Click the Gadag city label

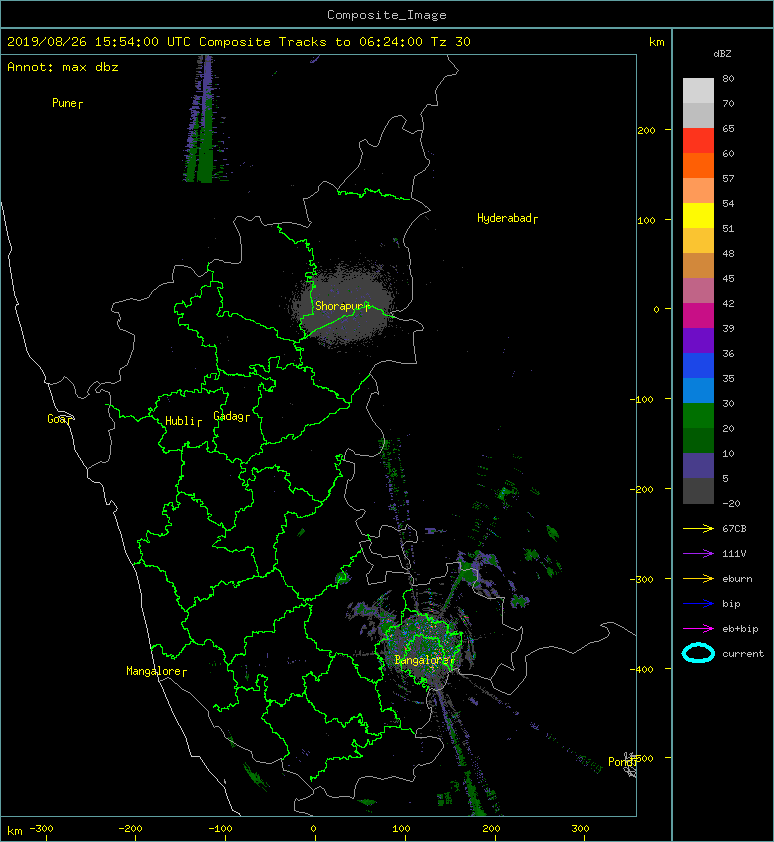click(x=231, y=416)
